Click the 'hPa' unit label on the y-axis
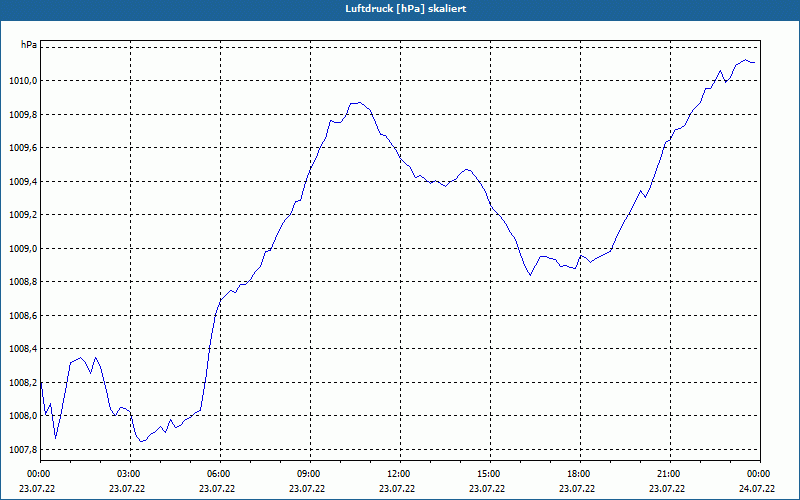 click(x=29, y=45)
